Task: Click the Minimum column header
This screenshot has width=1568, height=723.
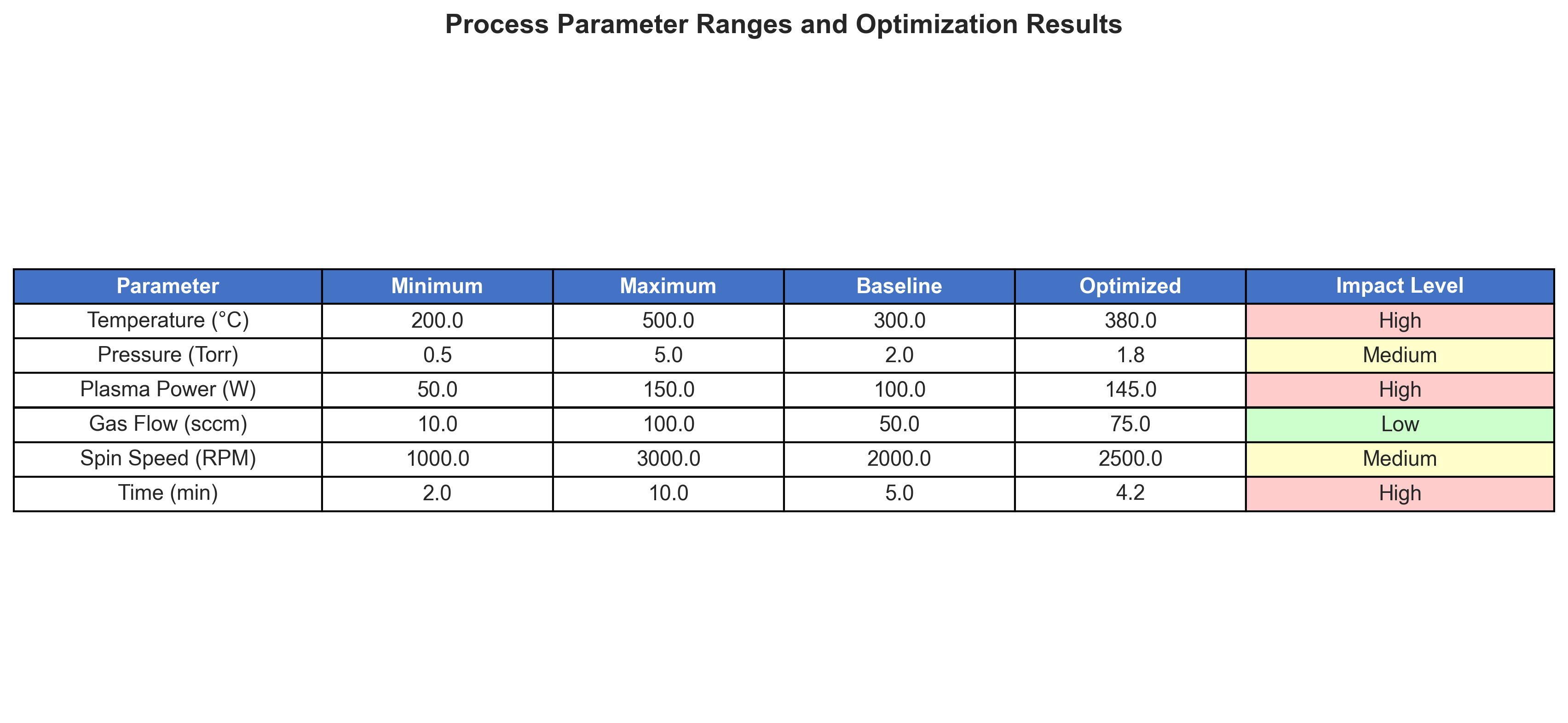Action: (437, 286)
